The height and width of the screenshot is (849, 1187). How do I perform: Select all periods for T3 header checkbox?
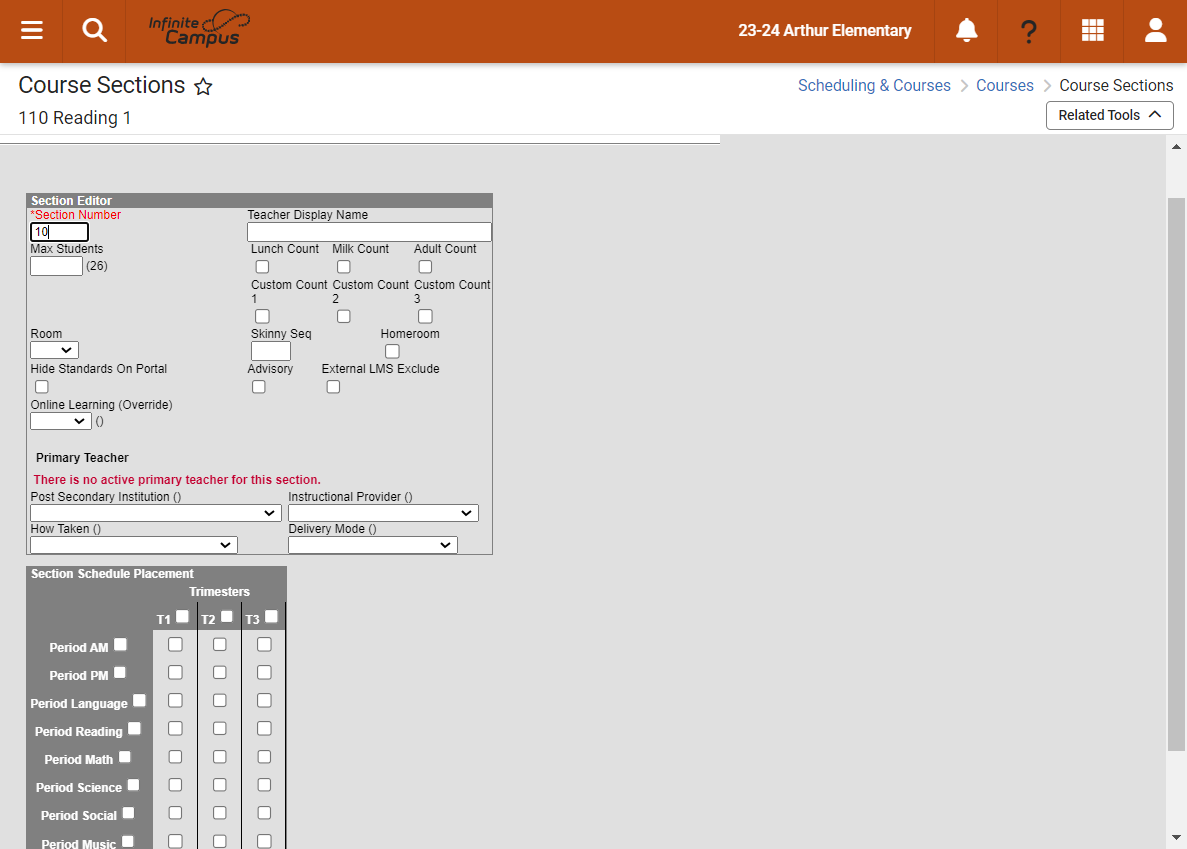click(x=271, y=617)
